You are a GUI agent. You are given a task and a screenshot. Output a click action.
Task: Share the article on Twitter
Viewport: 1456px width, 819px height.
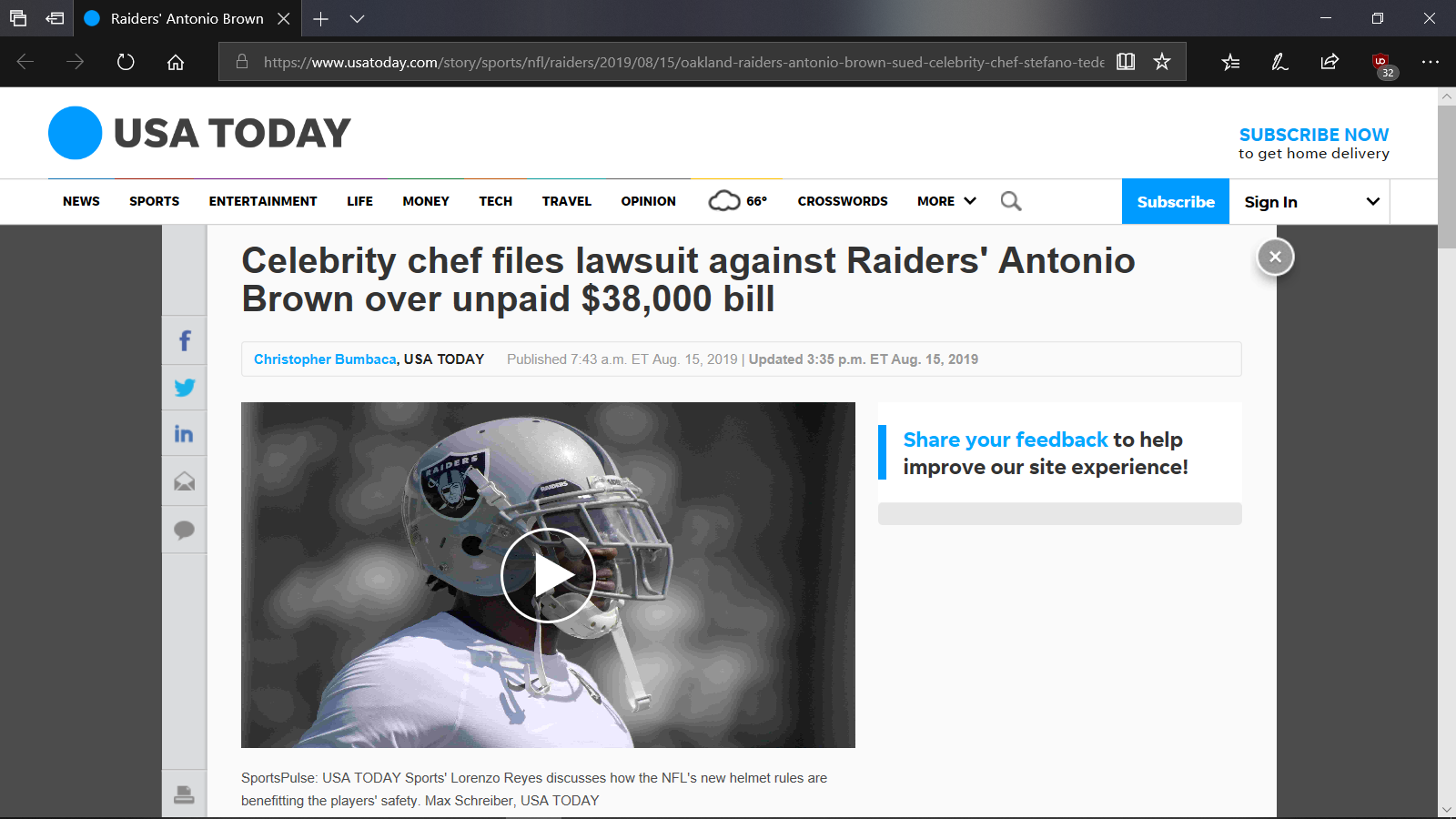click(x=185, y=388)
